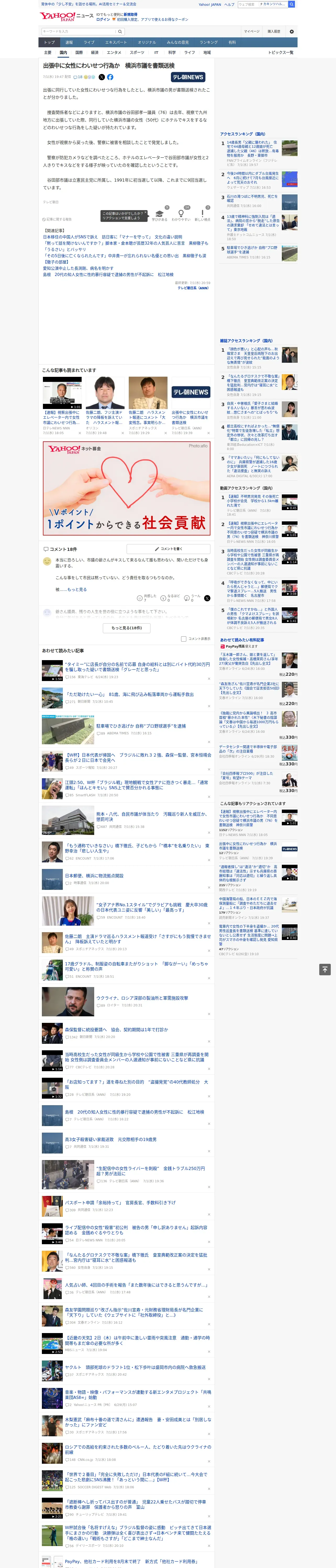The height and width of the screenshot is (1568, 336).
Task: Open the 速報 navigation tab
Action: coord(69,43)
